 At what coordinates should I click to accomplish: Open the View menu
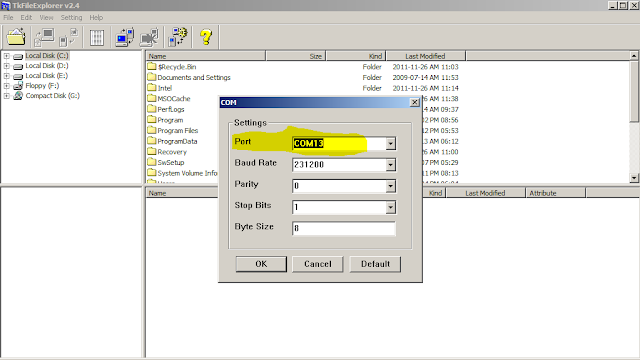46,18
